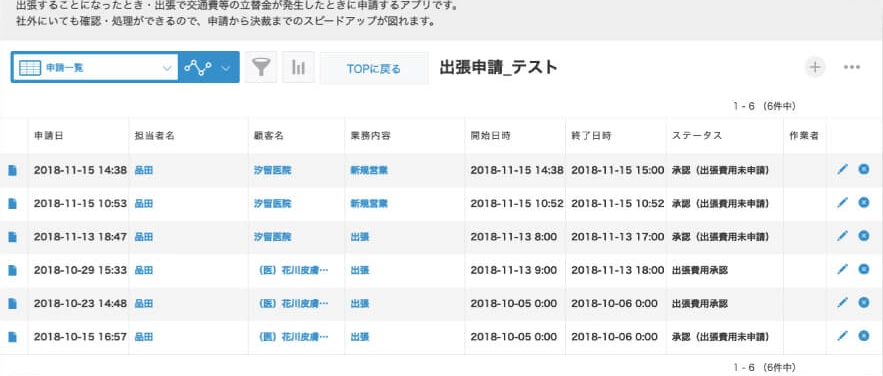Sort by the 担当者名 column header
Viewport: 883px width, 376px height.
point(154,136)
